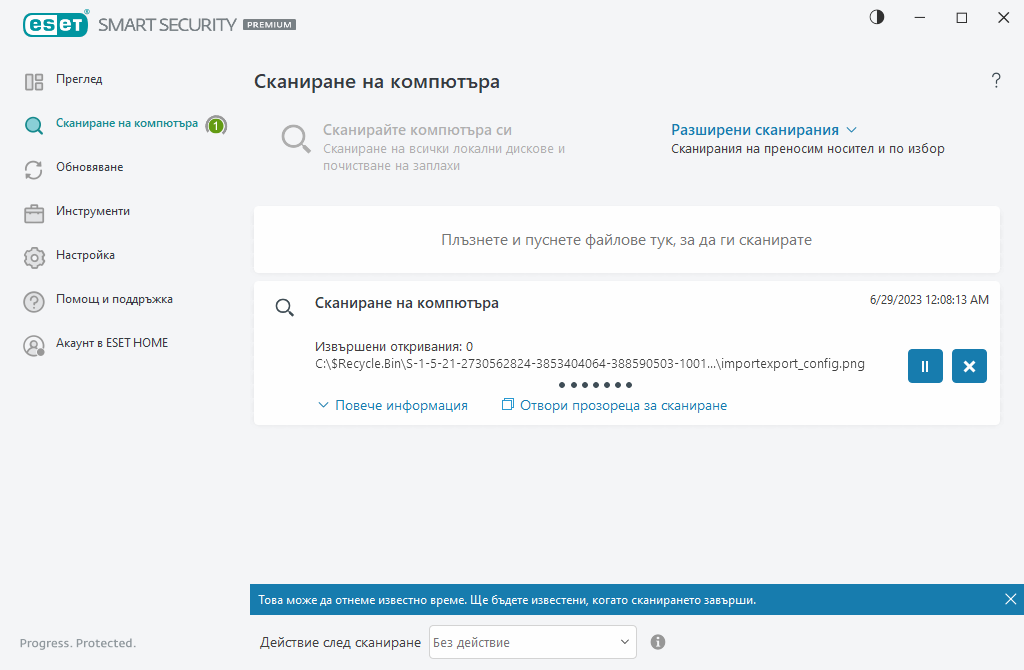Image resolution: width=1024 pixels, height=670 pixels.
Task: Click the Обновяване update icon in sidebar
Action: 34,168
